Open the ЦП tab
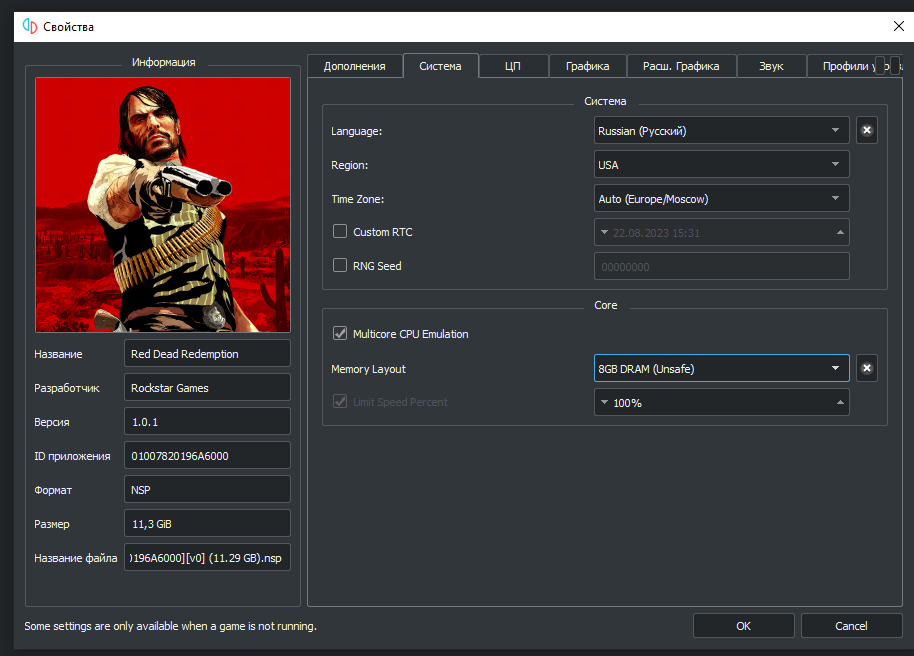914x656 pixels. click(x=513, y=66)
